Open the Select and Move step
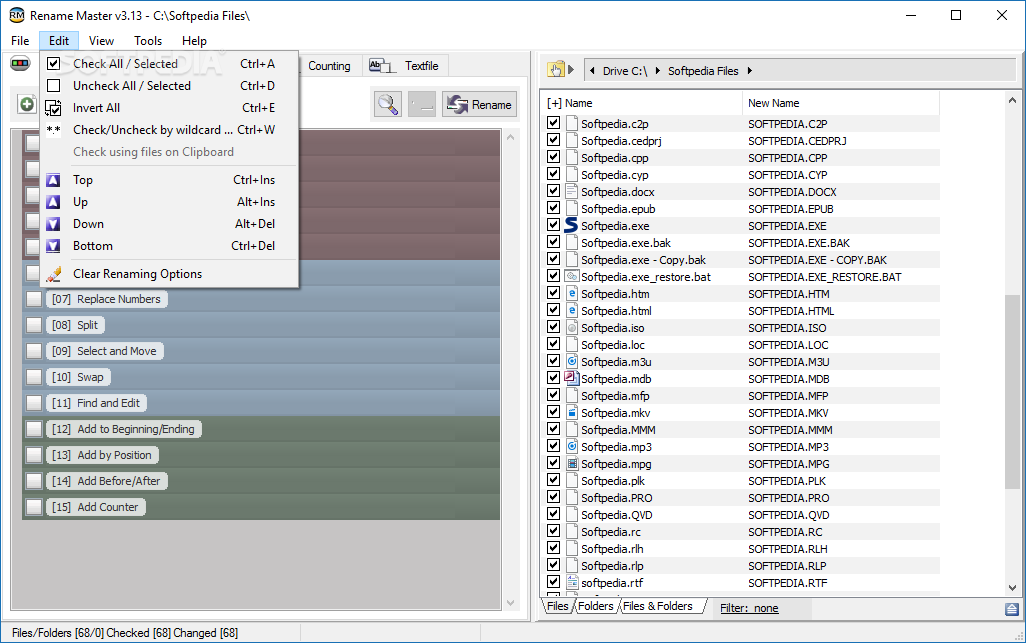The width and height of the screenshot is (1026, 643). [x=105, y=351]
